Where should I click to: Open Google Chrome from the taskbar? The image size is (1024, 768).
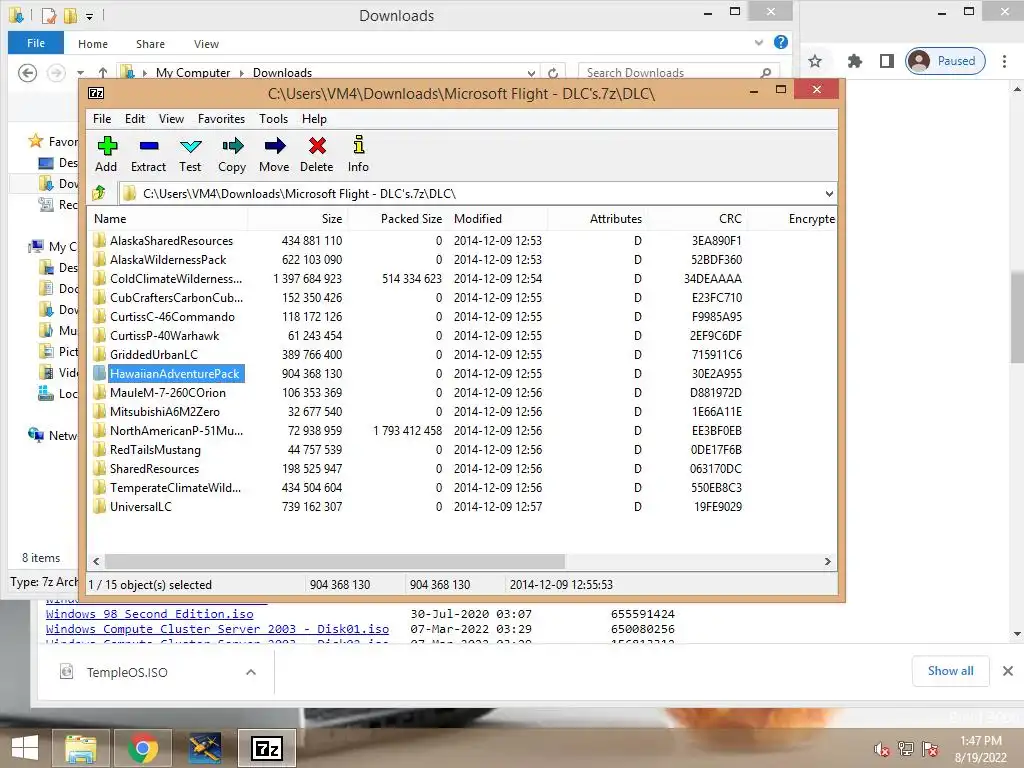pyautogui.click(x=142, y=748)
